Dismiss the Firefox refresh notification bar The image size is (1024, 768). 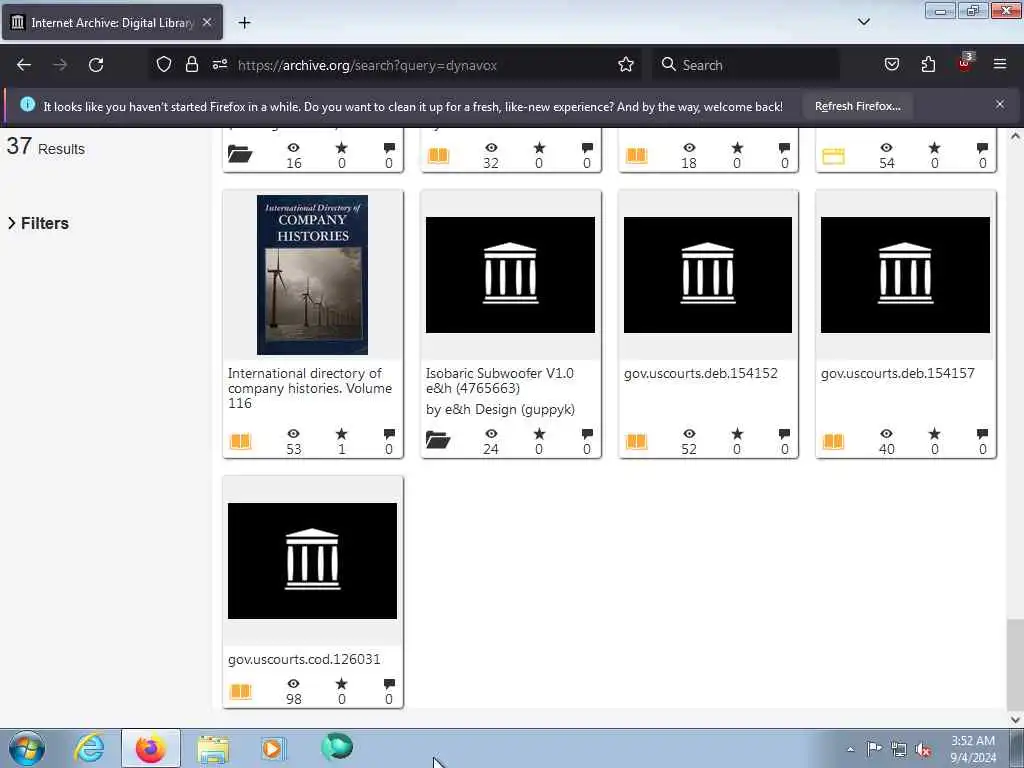(999, 104)
